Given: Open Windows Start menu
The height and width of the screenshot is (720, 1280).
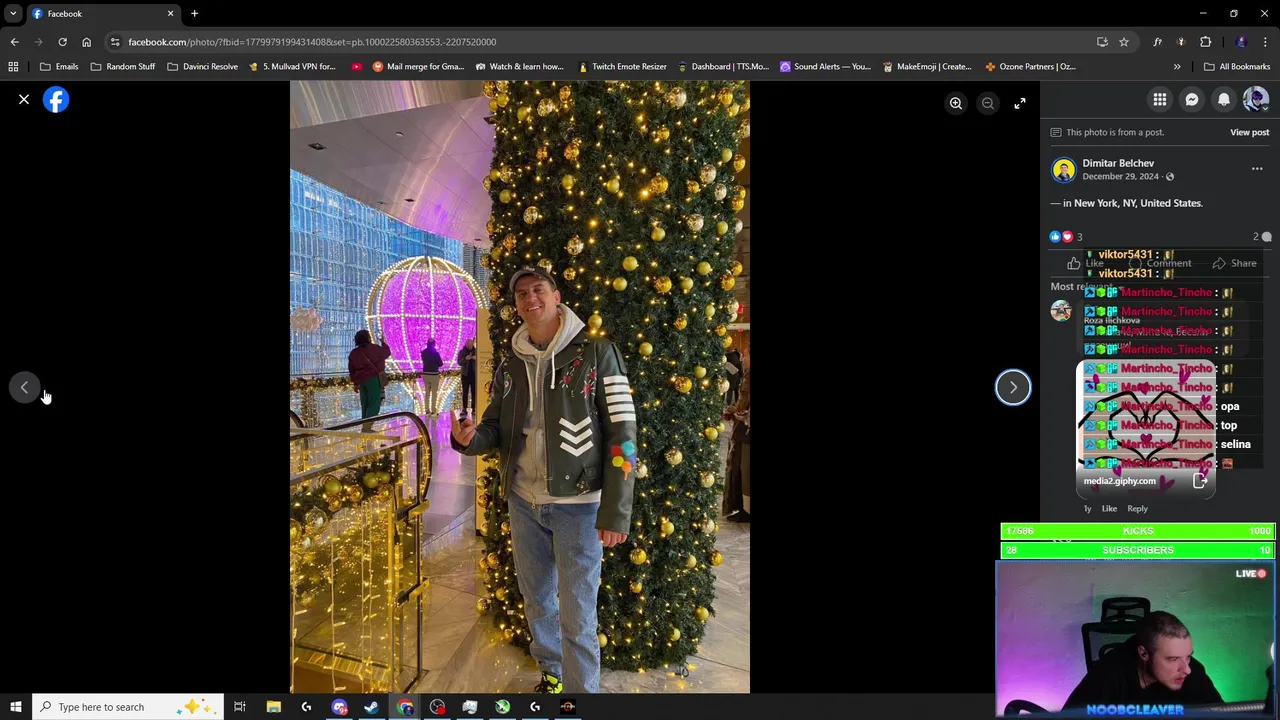Looking at the screenshot, I should 15,707.
